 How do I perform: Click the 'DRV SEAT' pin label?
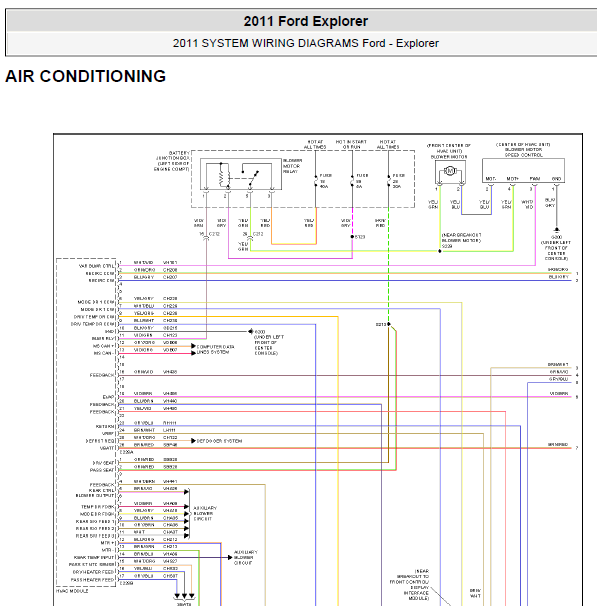coord(103,463)
